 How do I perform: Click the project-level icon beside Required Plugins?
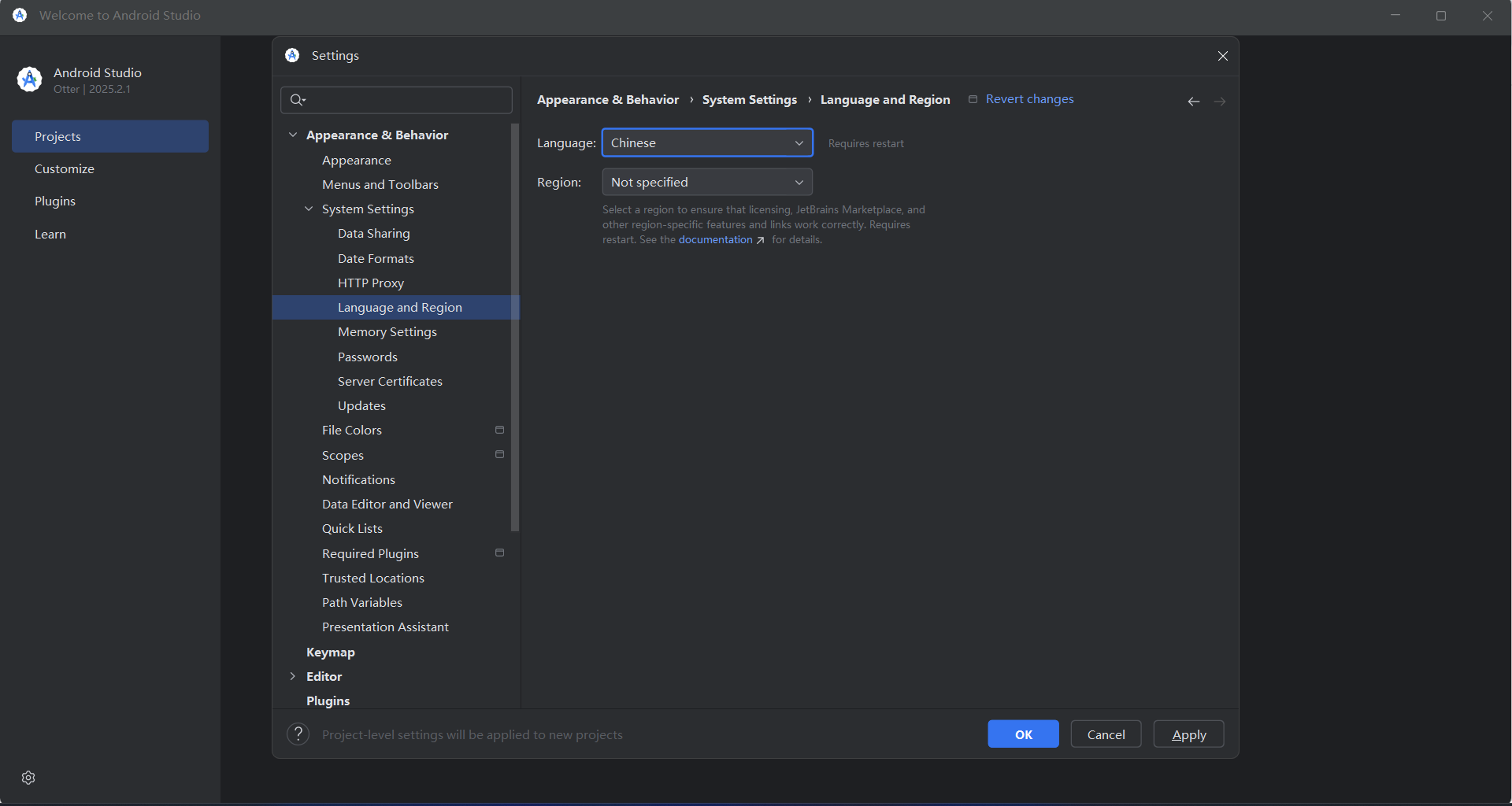(x=499, y=553)
